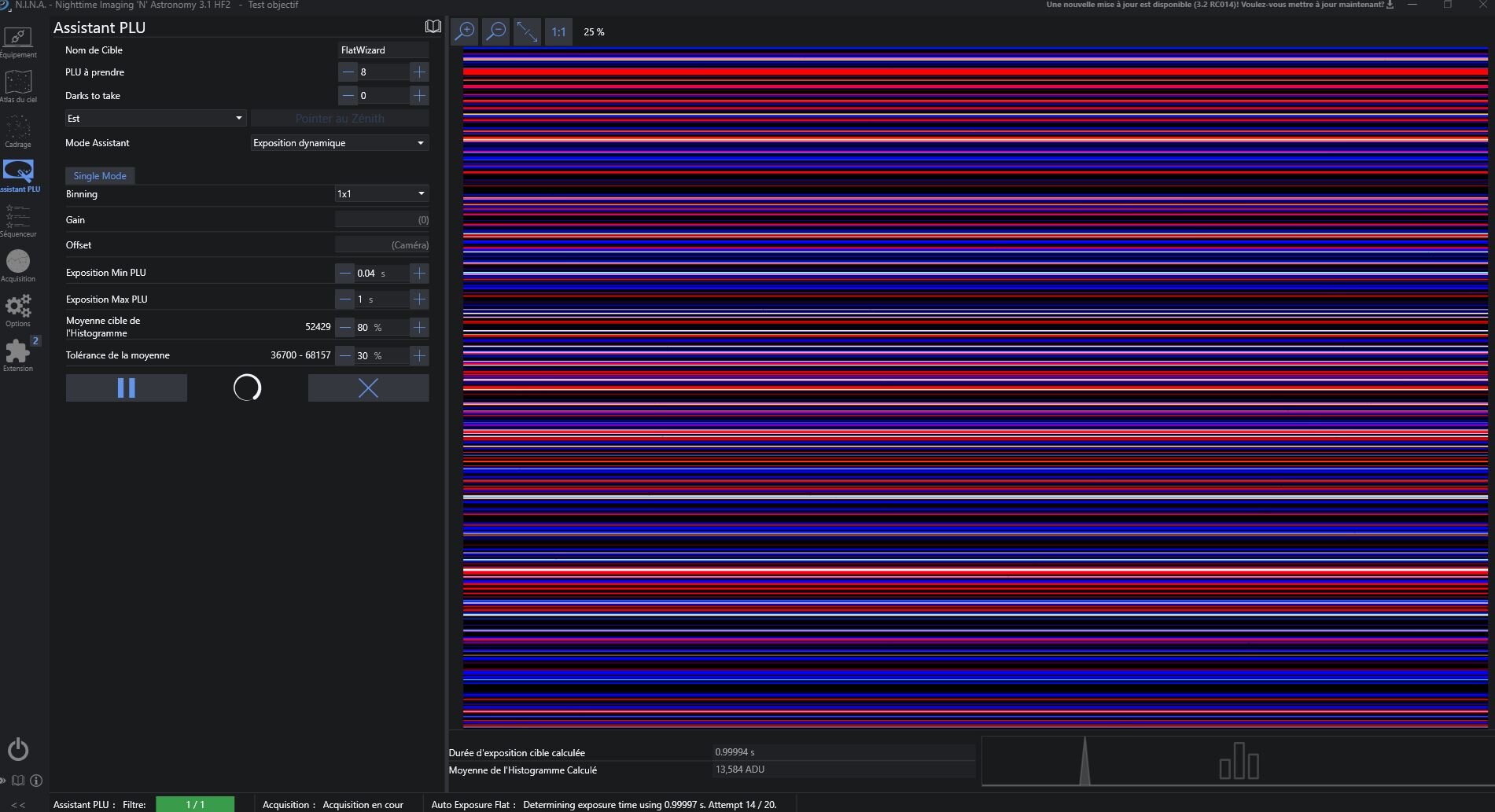Select the Single Mode tab
This screenshot has width=1495, height=812.
(100, 176)
